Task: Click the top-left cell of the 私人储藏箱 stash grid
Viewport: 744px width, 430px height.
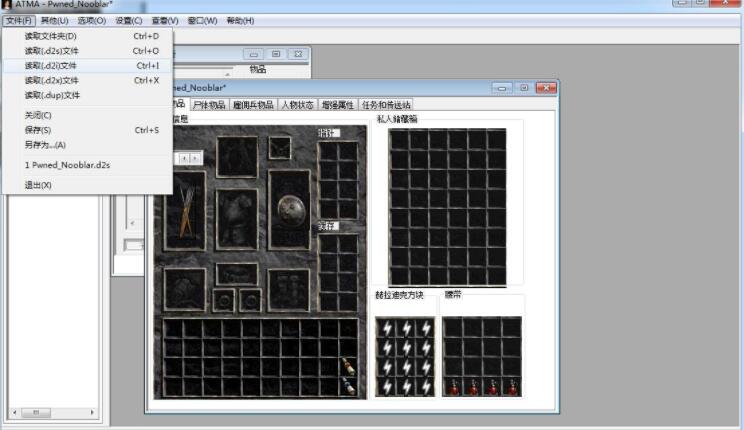Action: click(399, 139)
